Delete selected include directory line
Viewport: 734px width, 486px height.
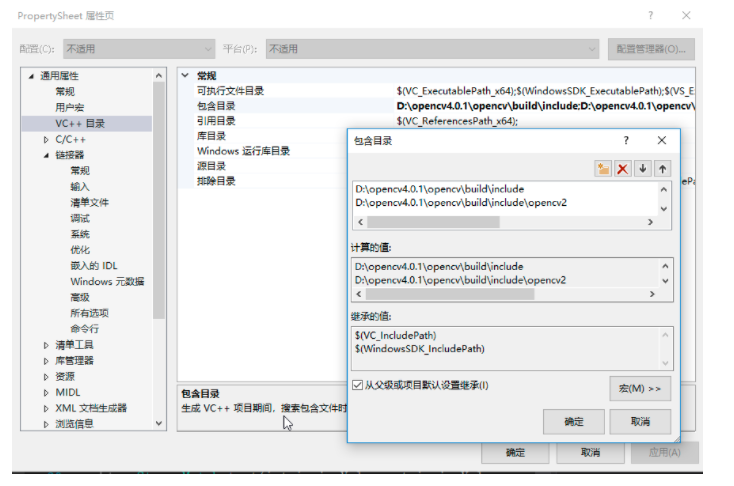click(623, 169)
